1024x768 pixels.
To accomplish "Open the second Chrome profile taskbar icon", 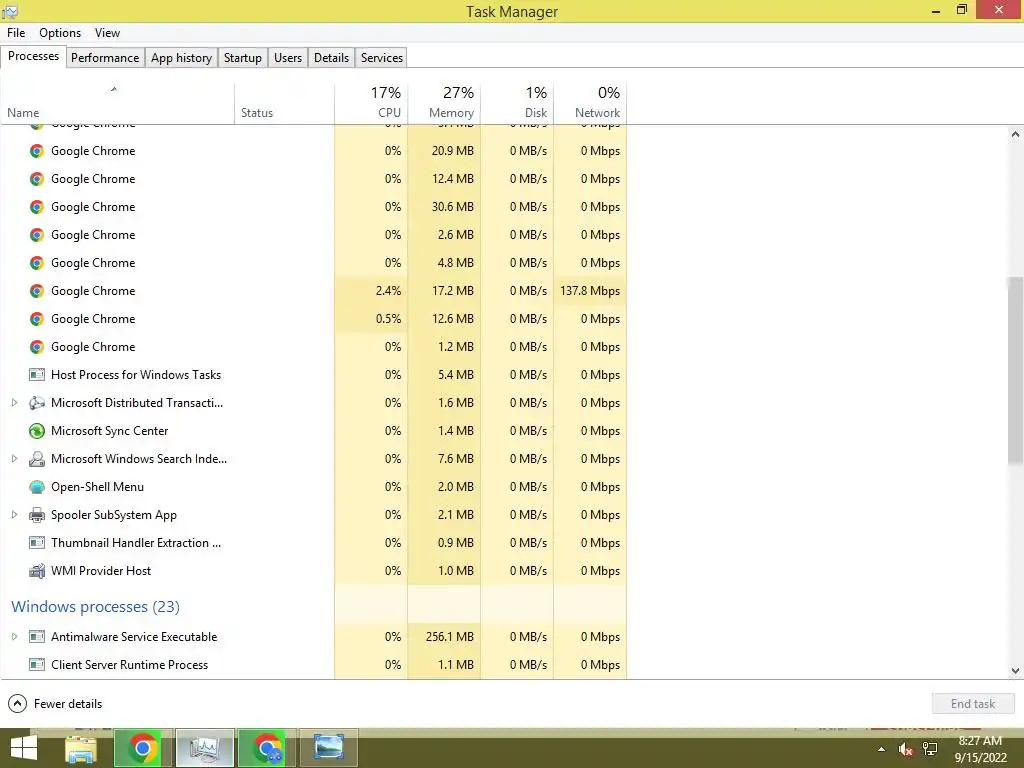I will (266, 748).
